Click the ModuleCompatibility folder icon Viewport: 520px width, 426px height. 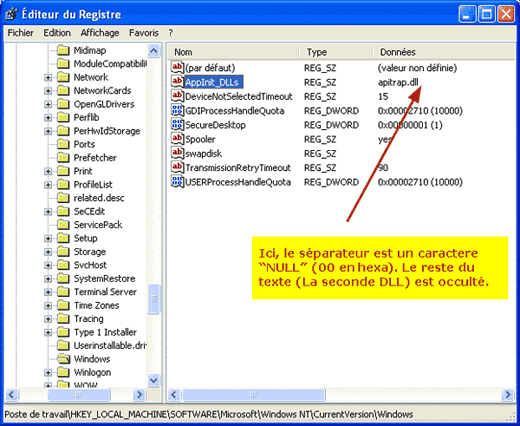point(63,64)
